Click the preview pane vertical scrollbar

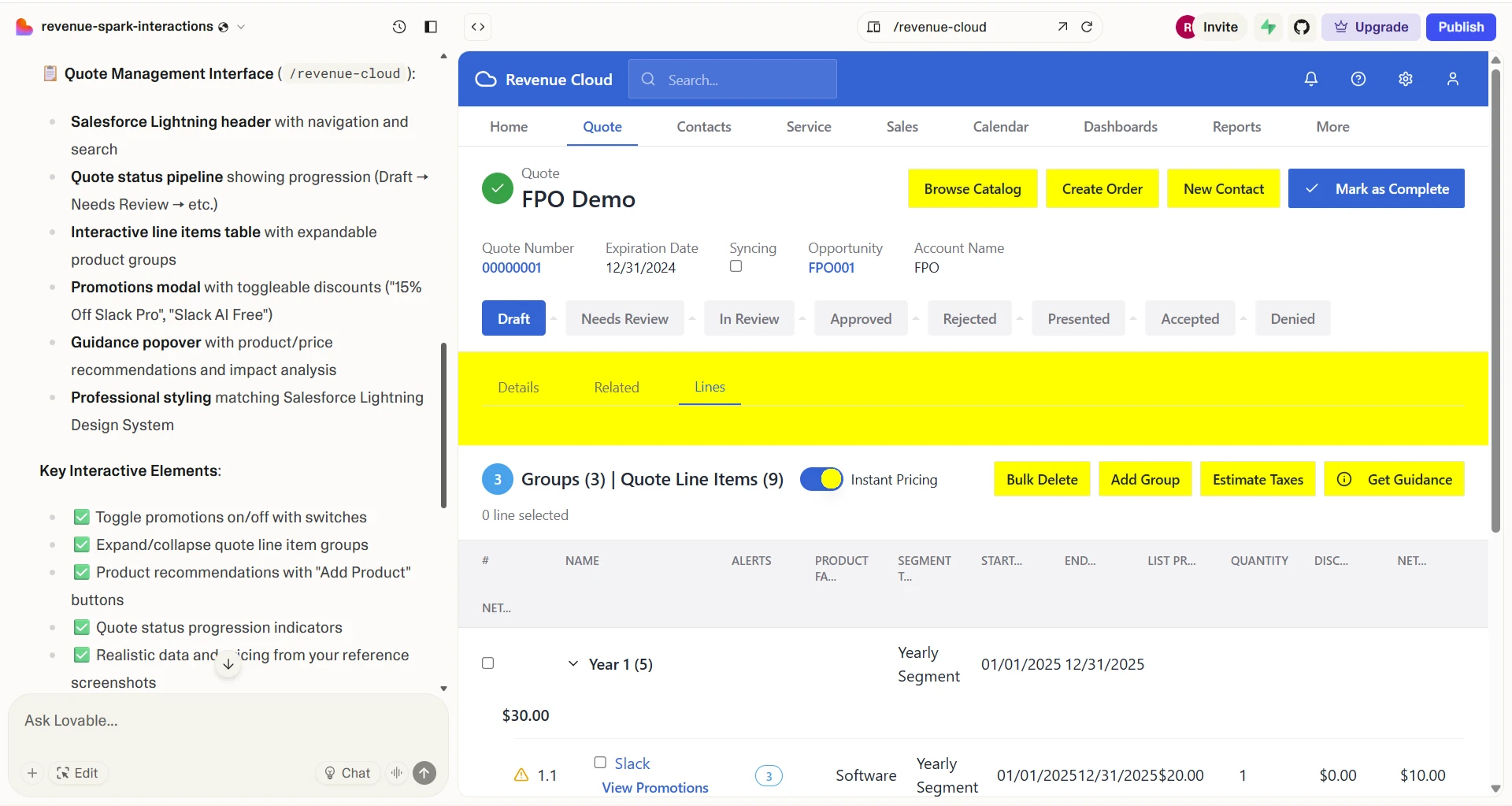pyautogui.click(x=1496, y=301)
